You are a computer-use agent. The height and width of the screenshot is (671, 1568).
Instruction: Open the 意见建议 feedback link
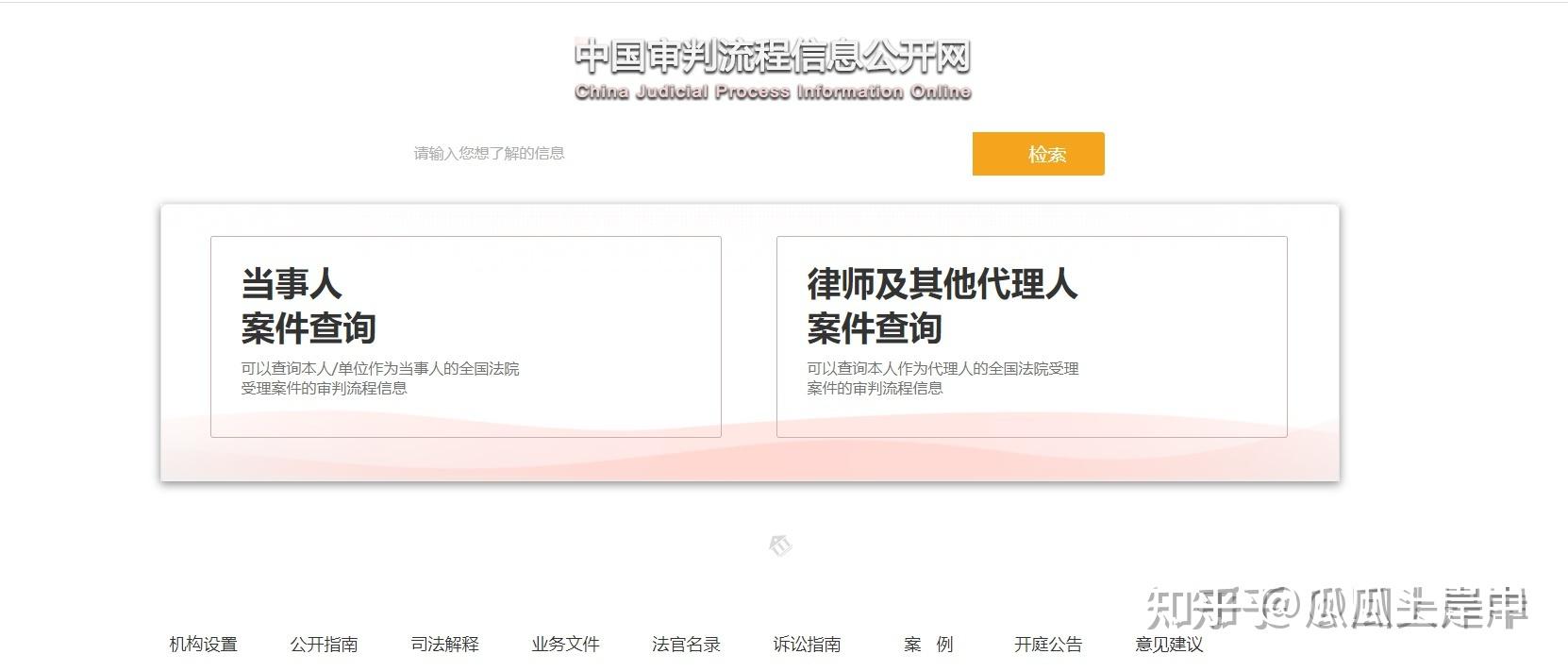1169,645
